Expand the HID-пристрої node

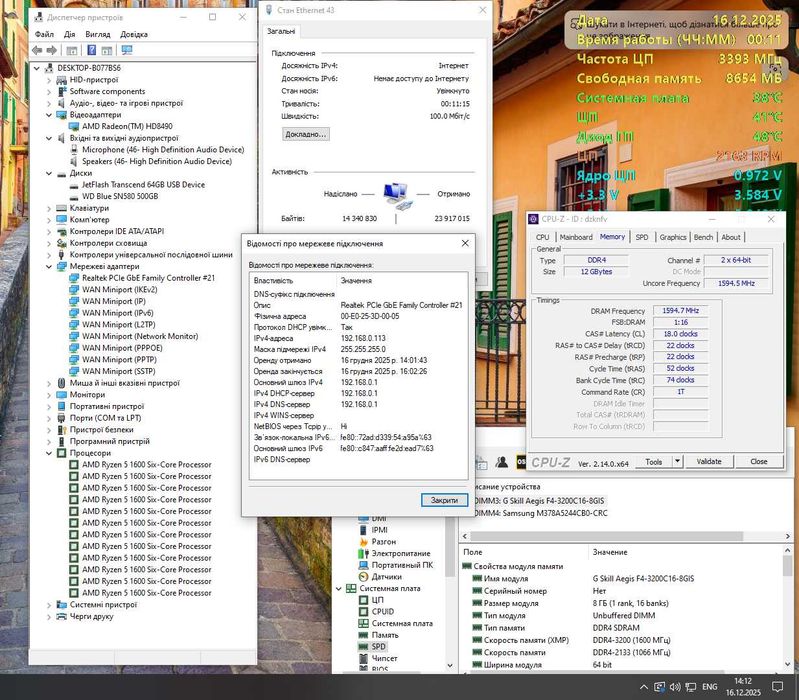pyautogui.click(x=49, y=80)
